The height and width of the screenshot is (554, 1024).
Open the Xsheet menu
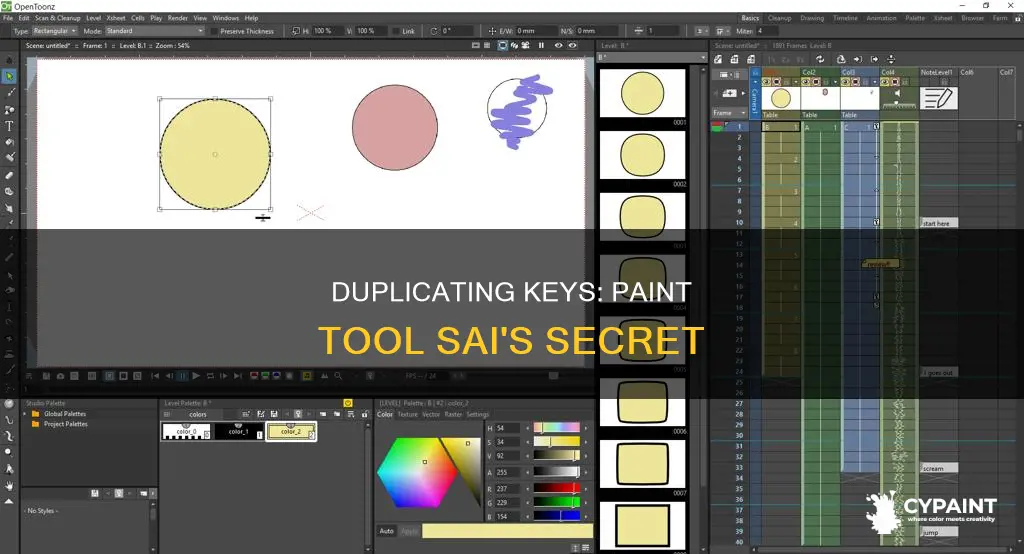click(116, 18)
